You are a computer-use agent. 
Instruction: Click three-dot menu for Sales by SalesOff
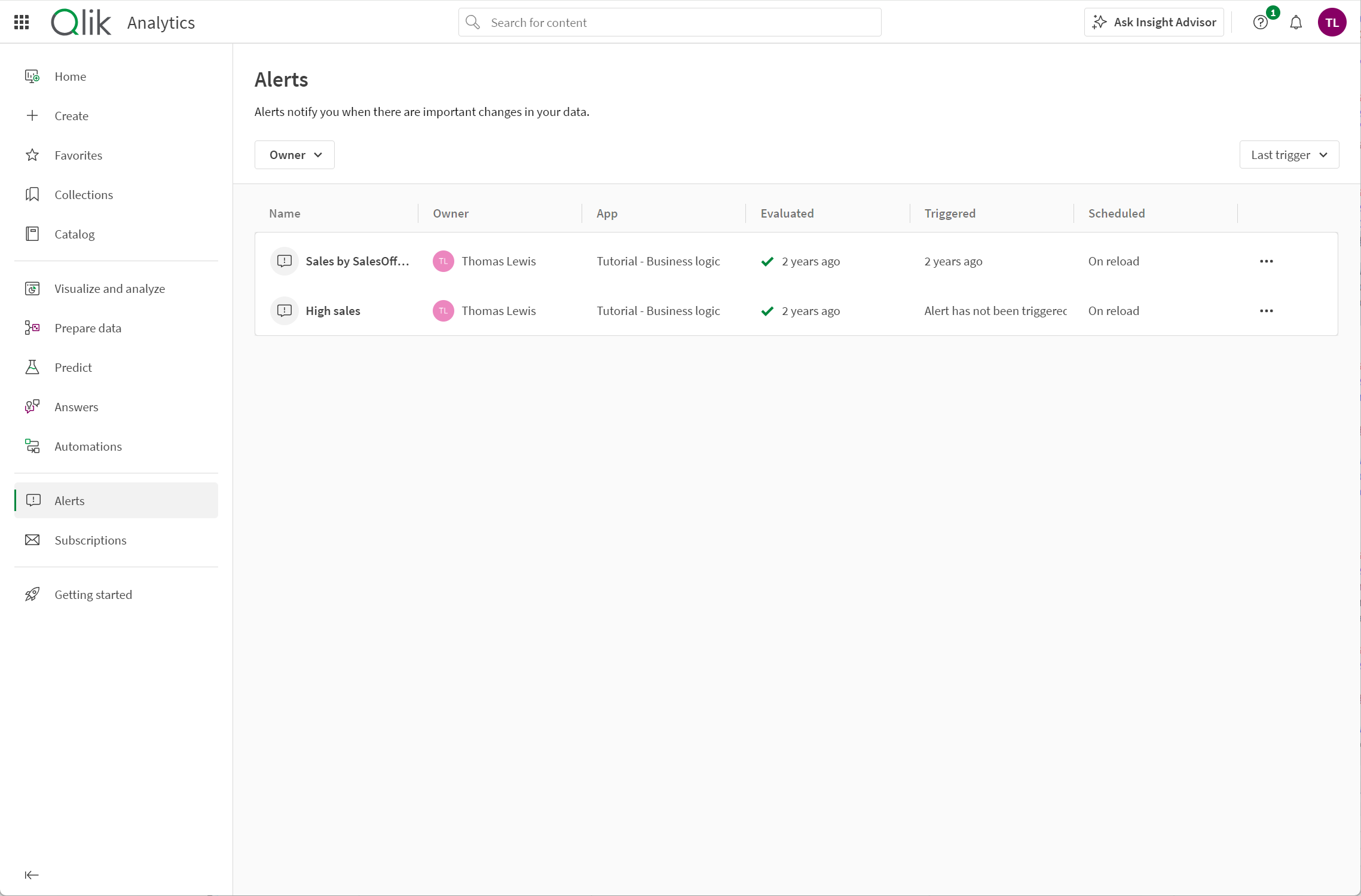pos(1266,260)
